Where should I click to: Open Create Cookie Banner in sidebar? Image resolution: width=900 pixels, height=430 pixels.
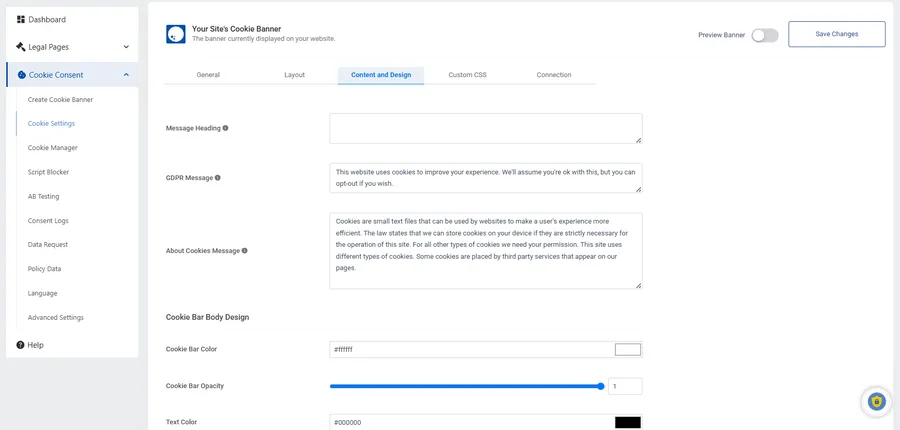(60, 99)
